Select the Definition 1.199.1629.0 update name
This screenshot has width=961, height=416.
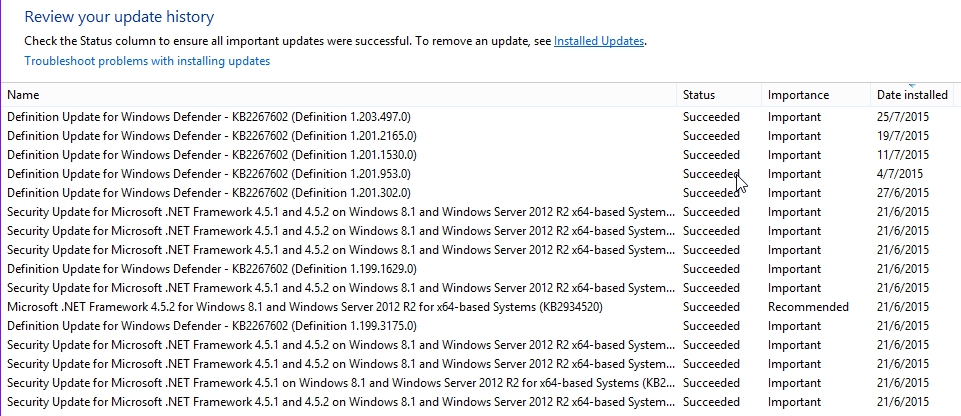[x=211, y=268]
